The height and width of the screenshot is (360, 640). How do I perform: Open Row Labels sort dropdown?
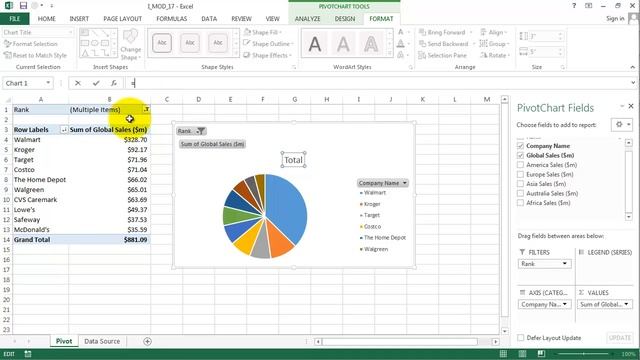point(64,129)
